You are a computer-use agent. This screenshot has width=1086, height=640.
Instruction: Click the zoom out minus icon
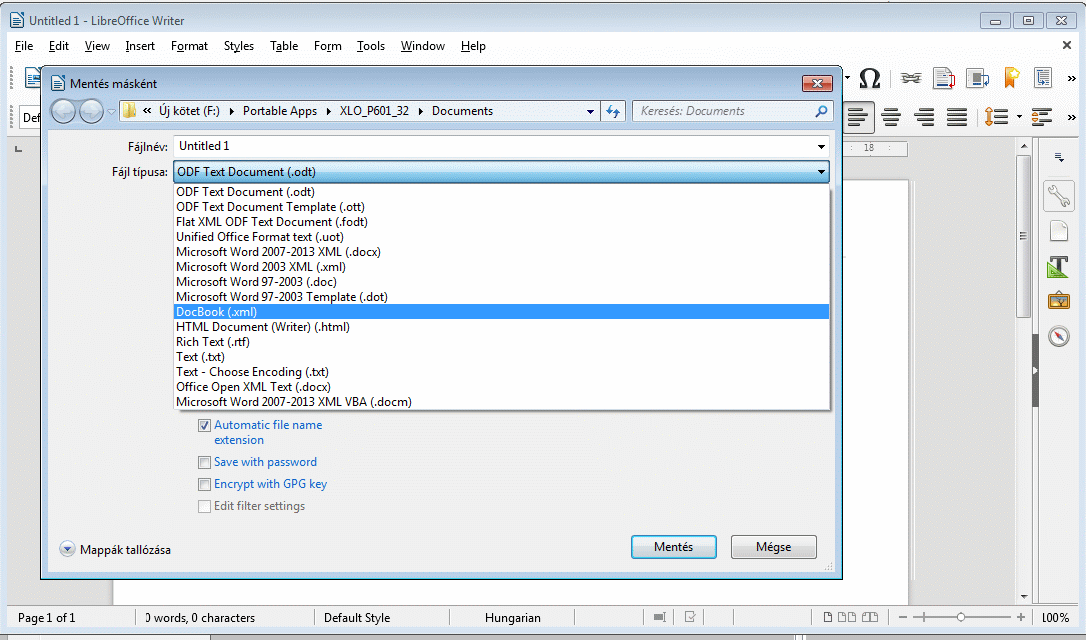click(902, 617)
